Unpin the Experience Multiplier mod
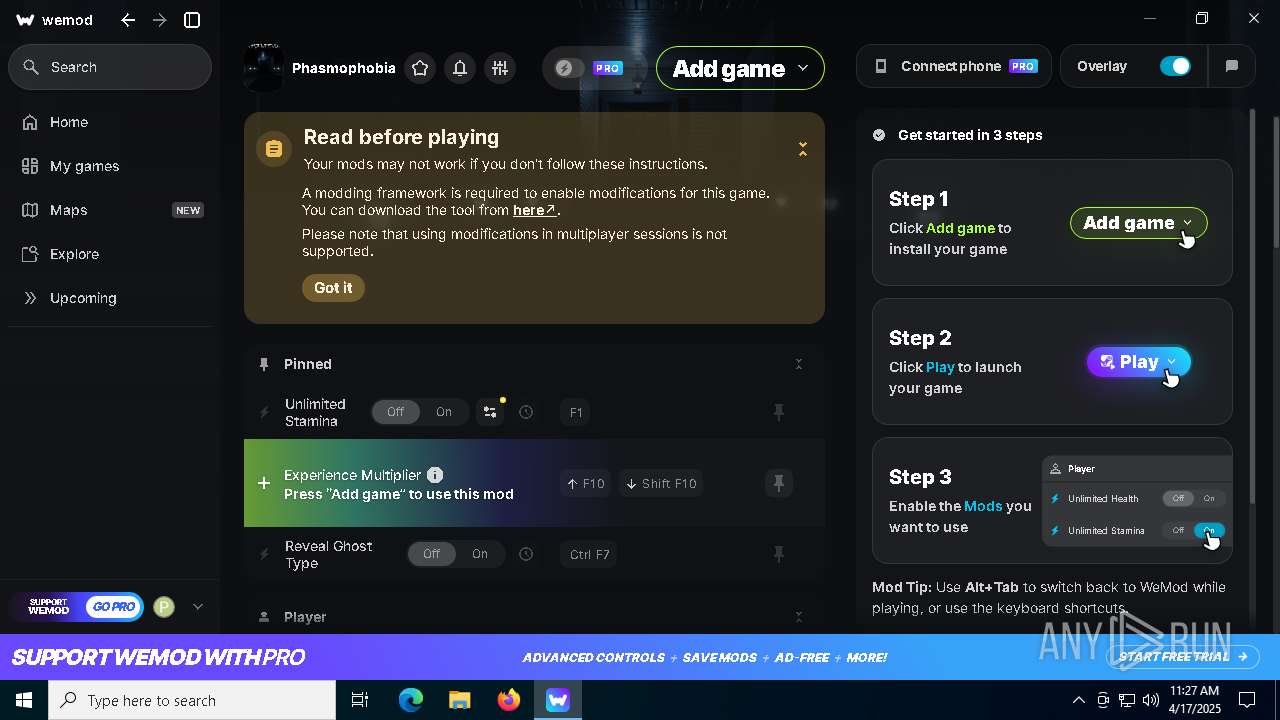The width and height of the screenshot is (1280, 720). [779, 484]
